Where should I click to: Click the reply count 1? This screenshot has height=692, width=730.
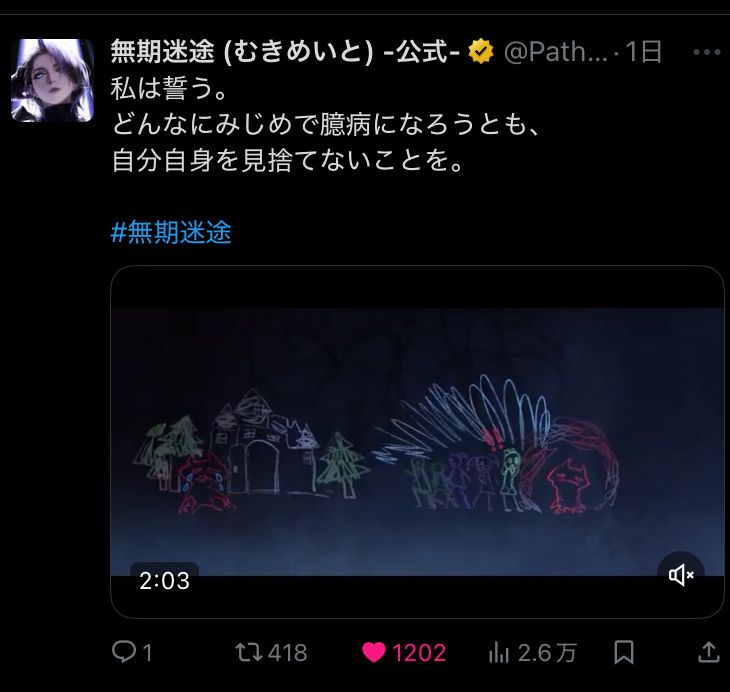pyautogui.click(x=147, y=653)
